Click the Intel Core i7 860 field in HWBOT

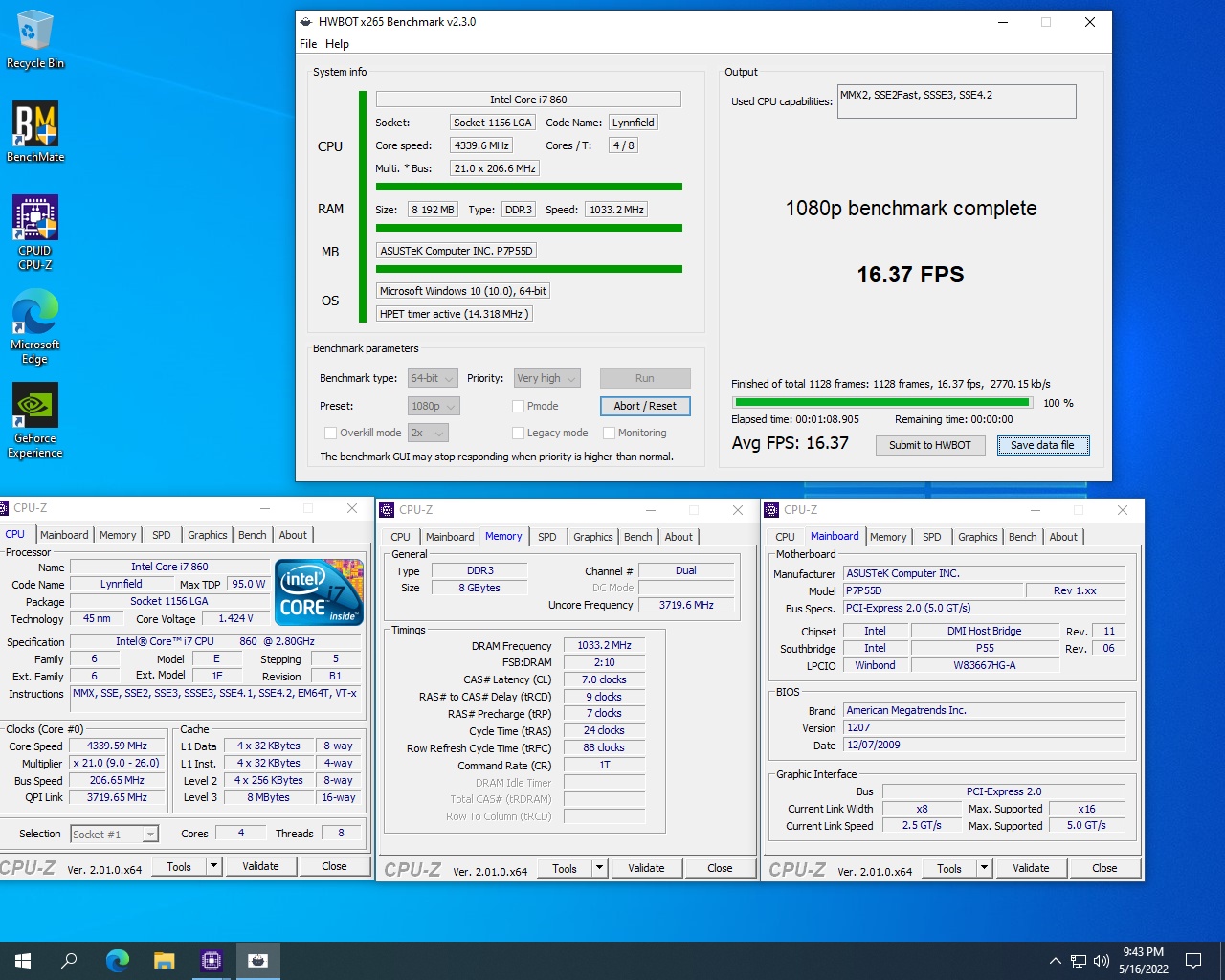pyautogui.click(x=528, y=100)
